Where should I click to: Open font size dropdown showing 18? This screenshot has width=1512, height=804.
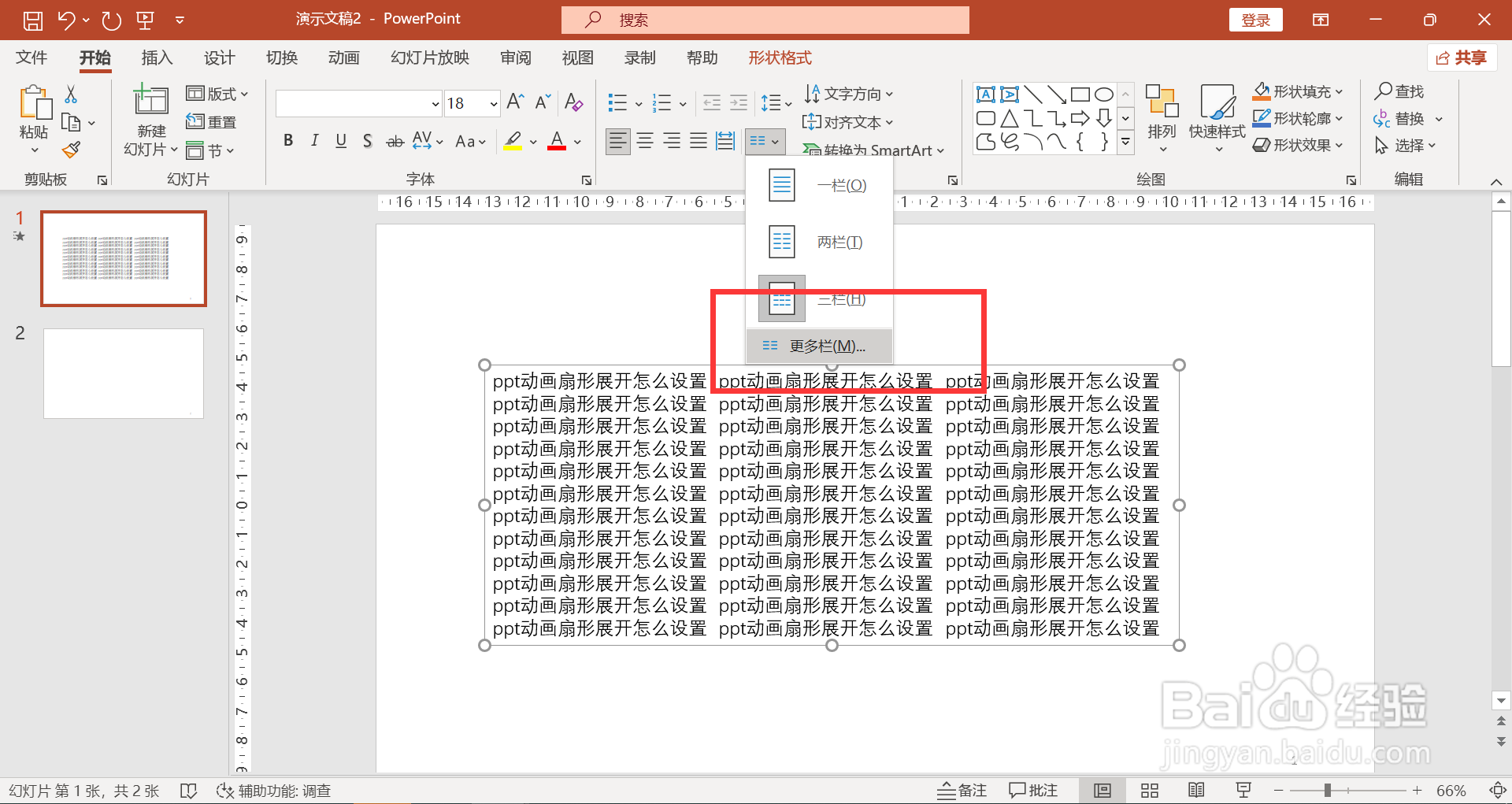click(494, 103)
